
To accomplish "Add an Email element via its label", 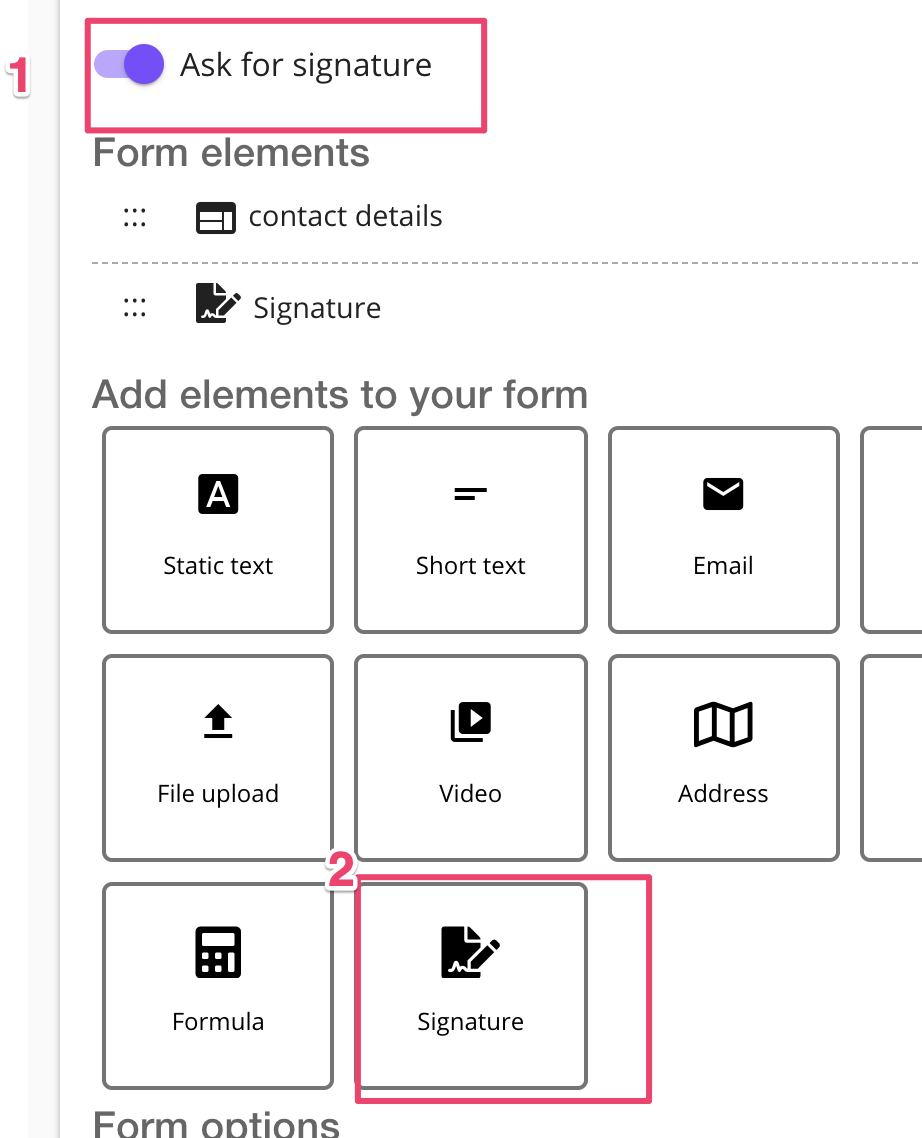I will click(723, 566).
